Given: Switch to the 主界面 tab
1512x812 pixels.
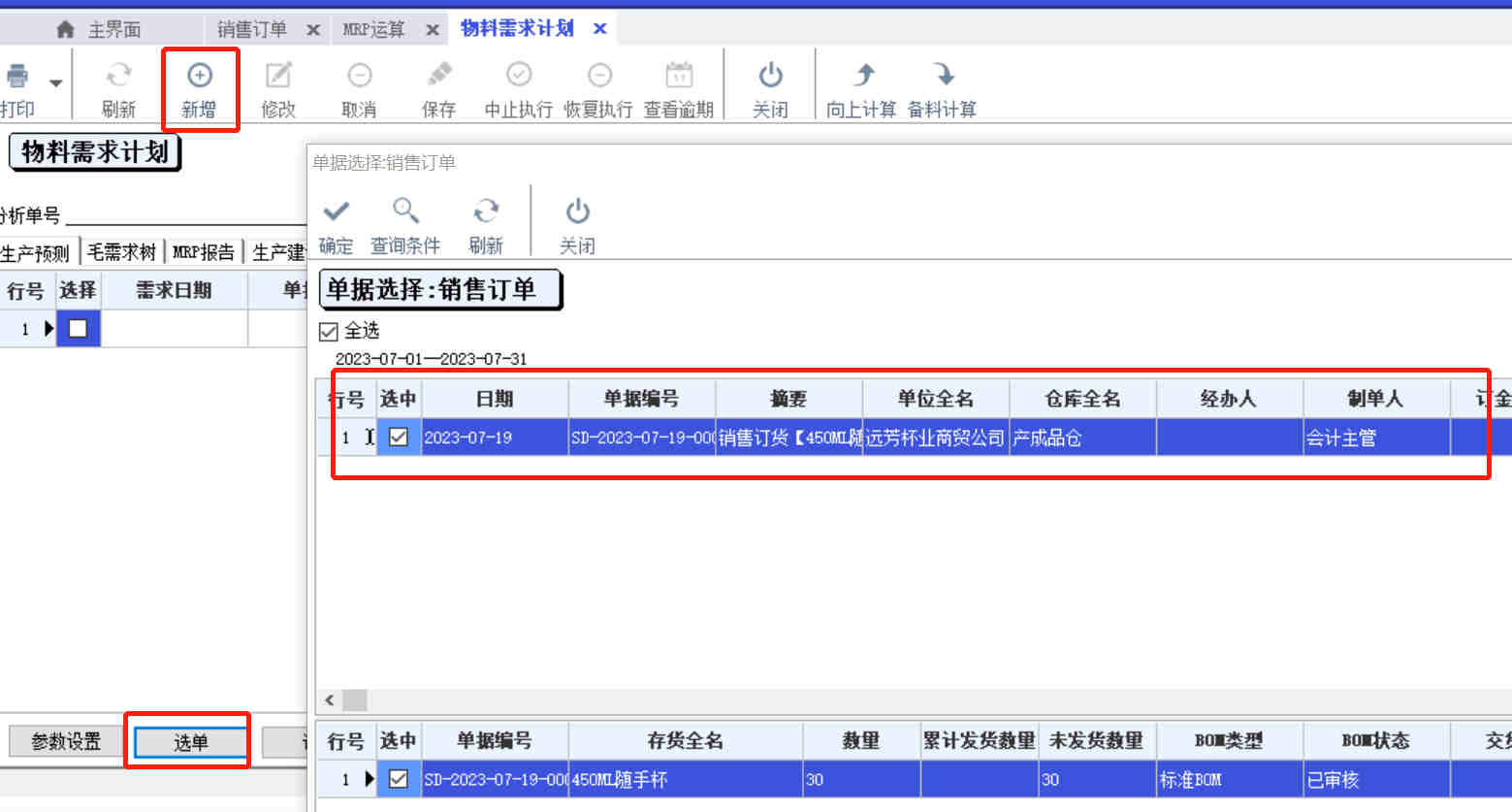Looking at the screenshot, I should (114, 29).
